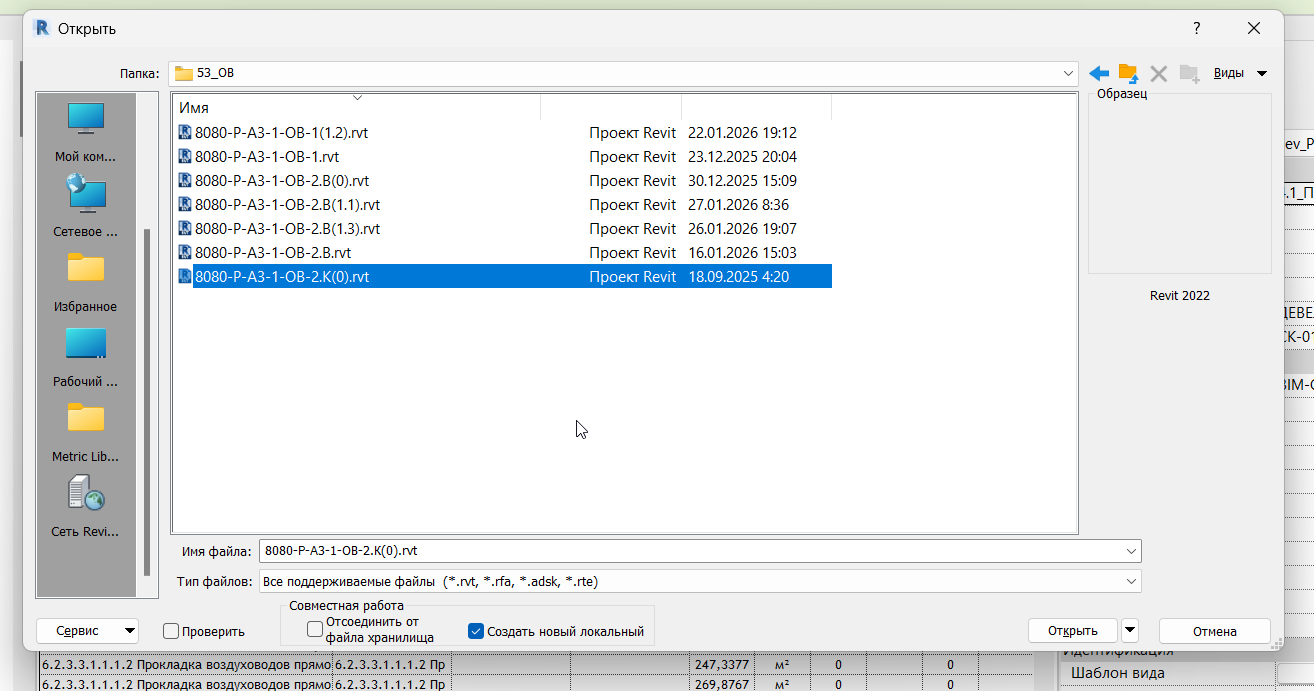This screenshot has height=691, width=1314.
Task: Click date 27.01.2026 8:36
Action: pos(738,204)
